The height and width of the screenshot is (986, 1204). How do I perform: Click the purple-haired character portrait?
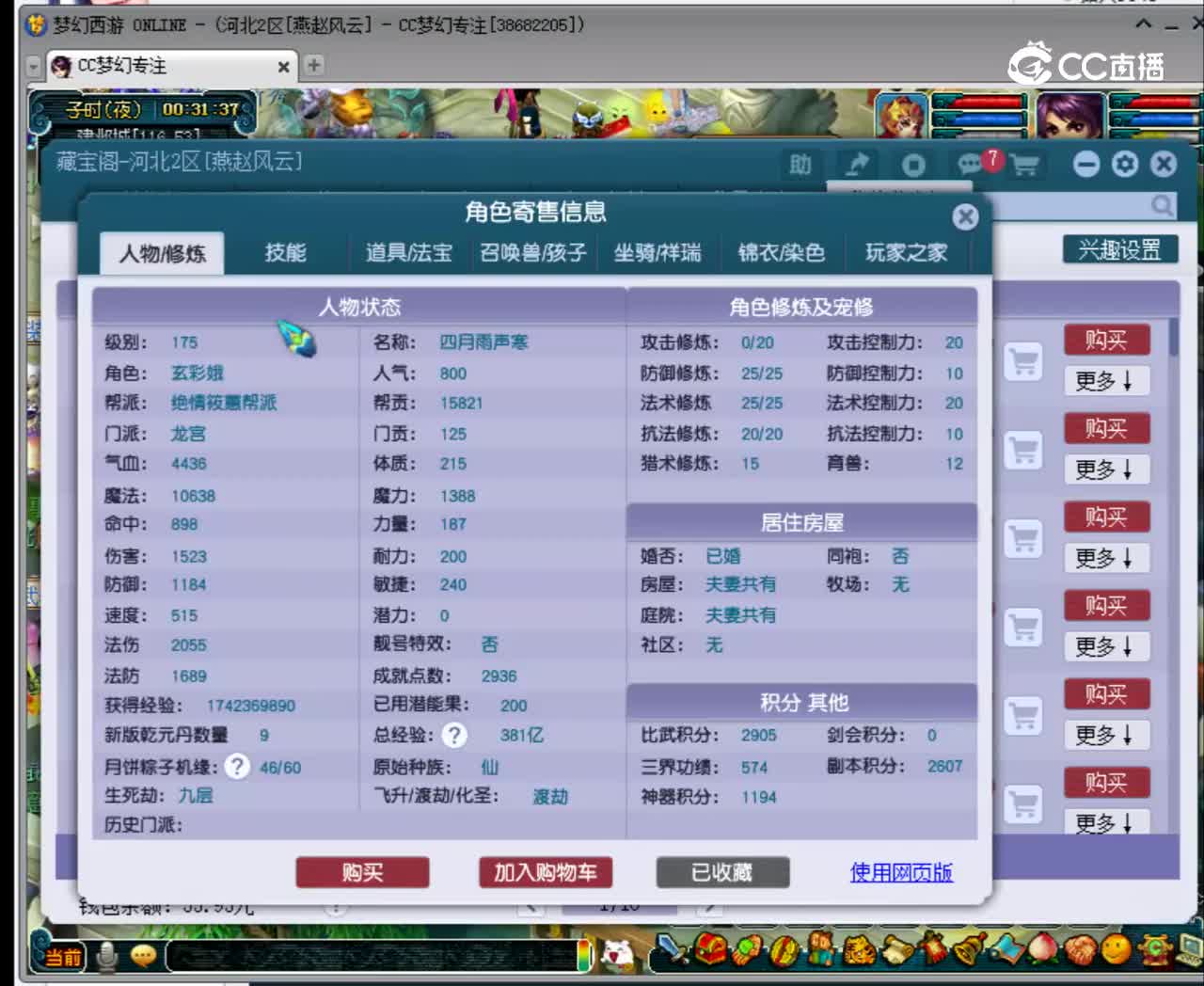[x=1070, y=117]
